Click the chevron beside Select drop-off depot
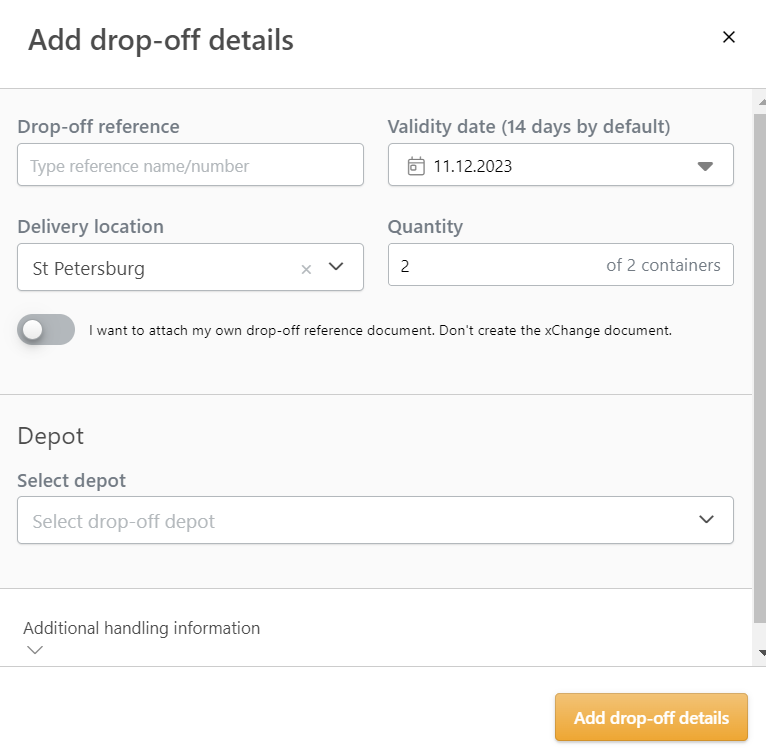 pyautogui.click(x=706, y=520)
